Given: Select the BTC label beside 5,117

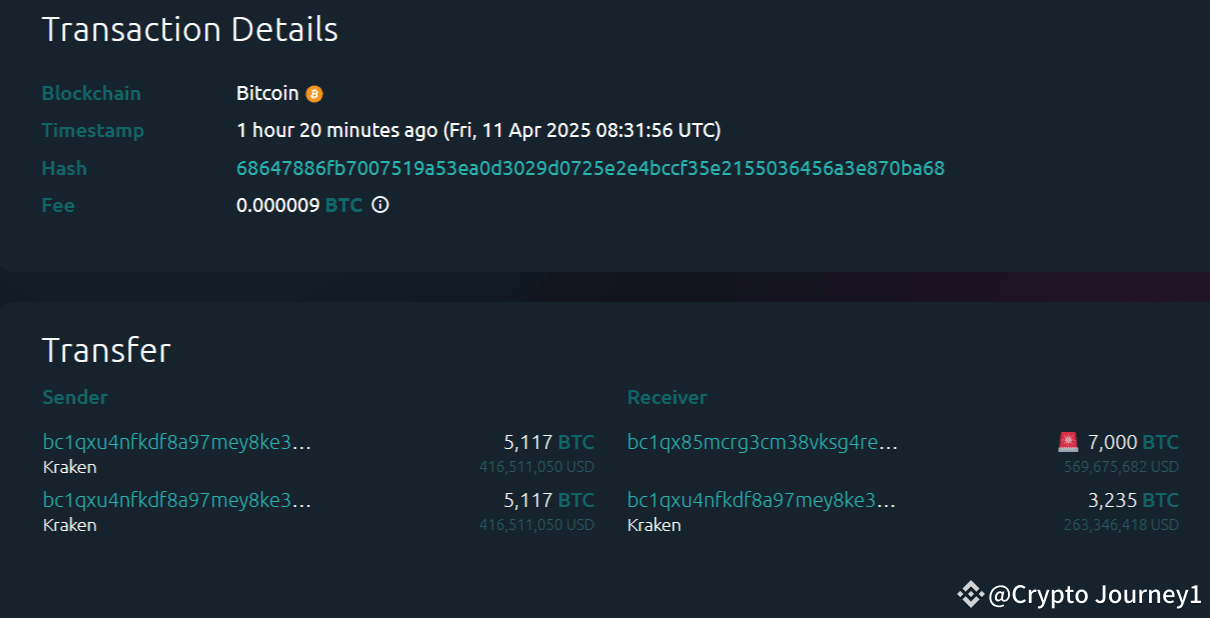Looking at the screenshot, I should pyautogui.click(x=578, y=441).
